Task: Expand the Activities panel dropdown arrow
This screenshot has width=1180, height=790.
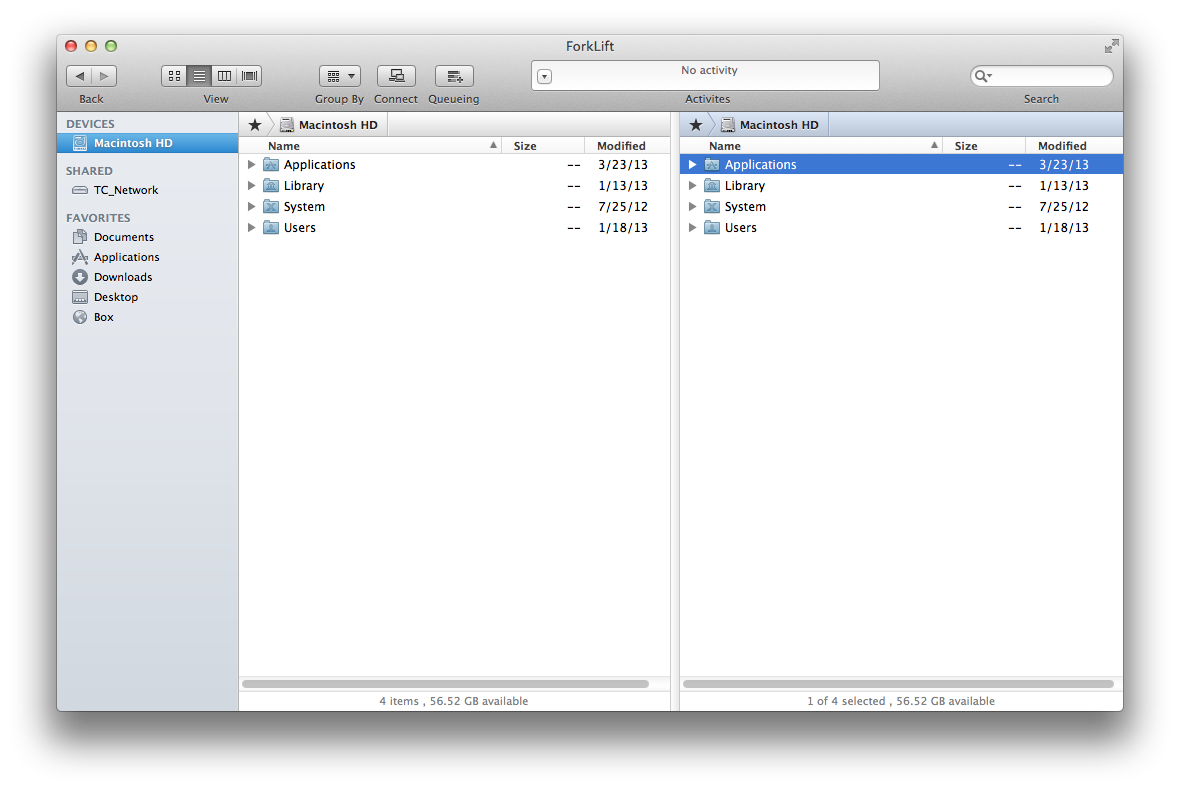Action: (545, 77)
